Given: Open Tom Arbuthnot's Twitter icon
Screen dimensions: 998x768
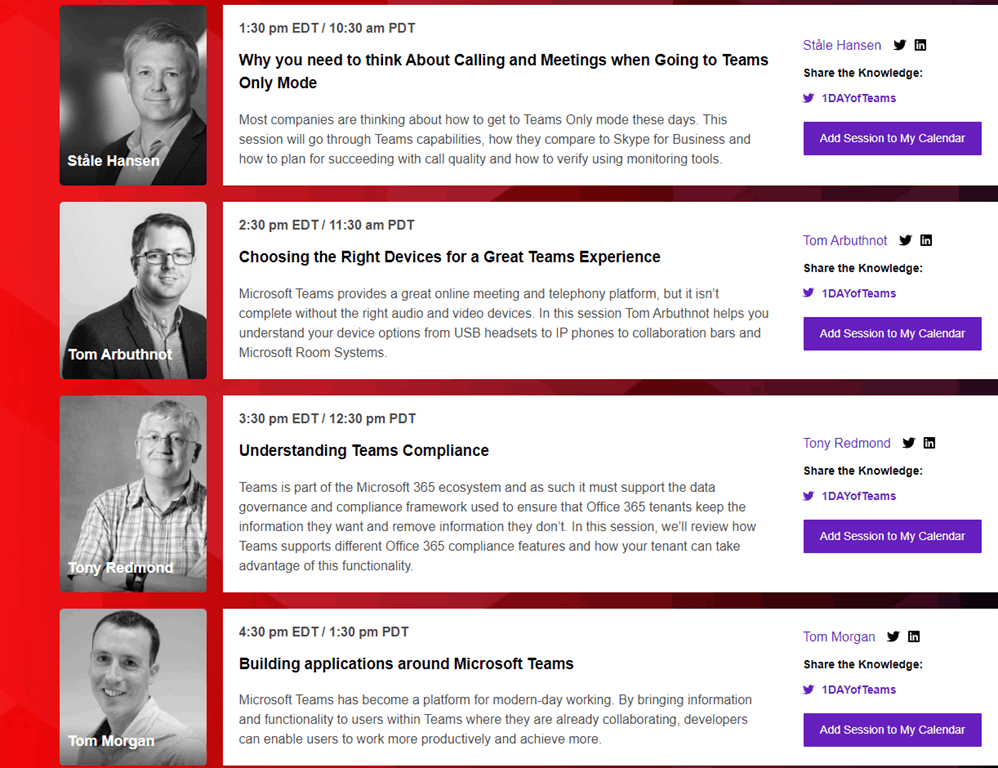Looking at the screenshot, I should click(x=906, y=240).
